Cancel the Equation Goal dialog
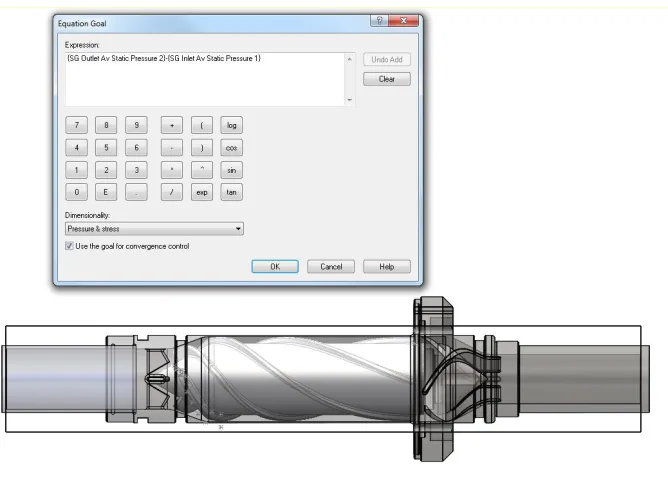Screen dimensions: 668x478 coord(331,267)
